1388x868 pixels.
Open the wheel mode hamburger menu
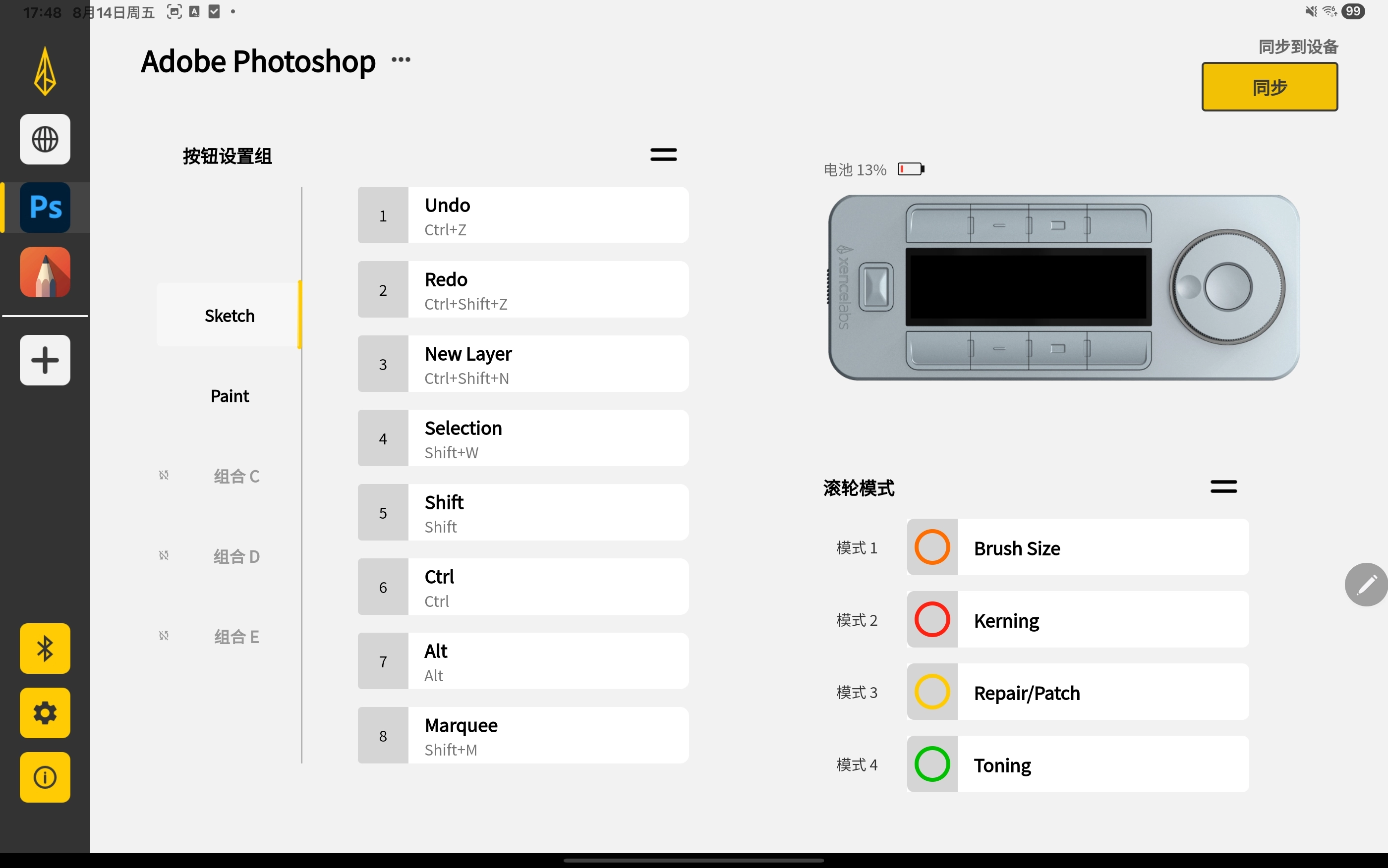(x=1223, y=487)
